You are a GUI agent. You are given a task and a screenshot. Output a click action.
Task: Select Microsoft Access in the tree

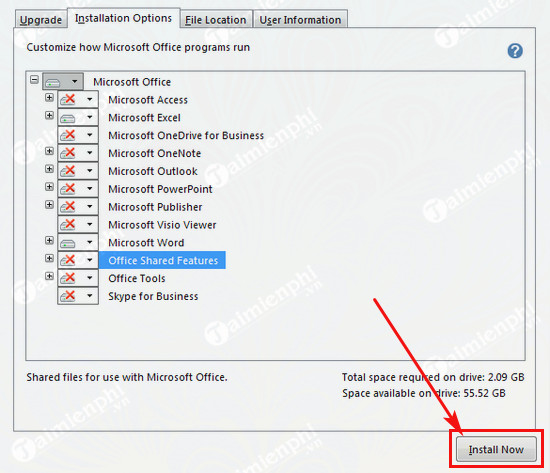click(x=148, y=100)
